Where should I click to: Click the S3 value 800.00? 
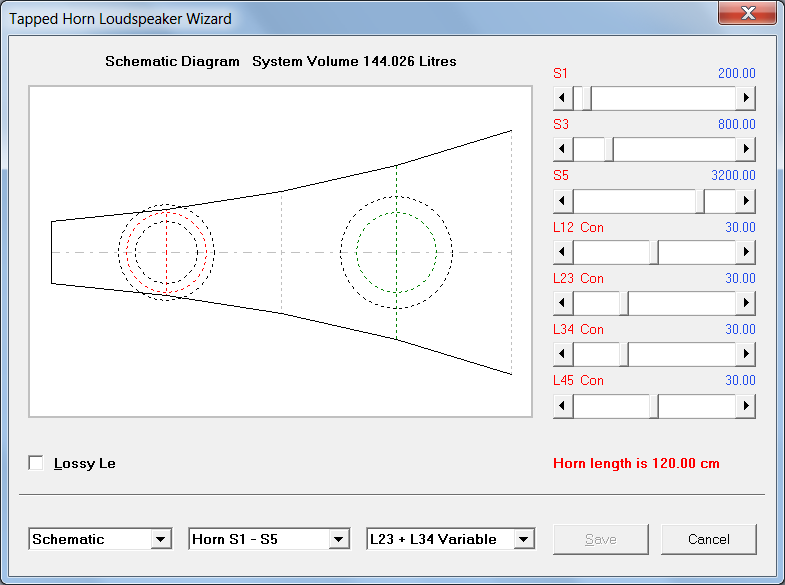point(736,124)
